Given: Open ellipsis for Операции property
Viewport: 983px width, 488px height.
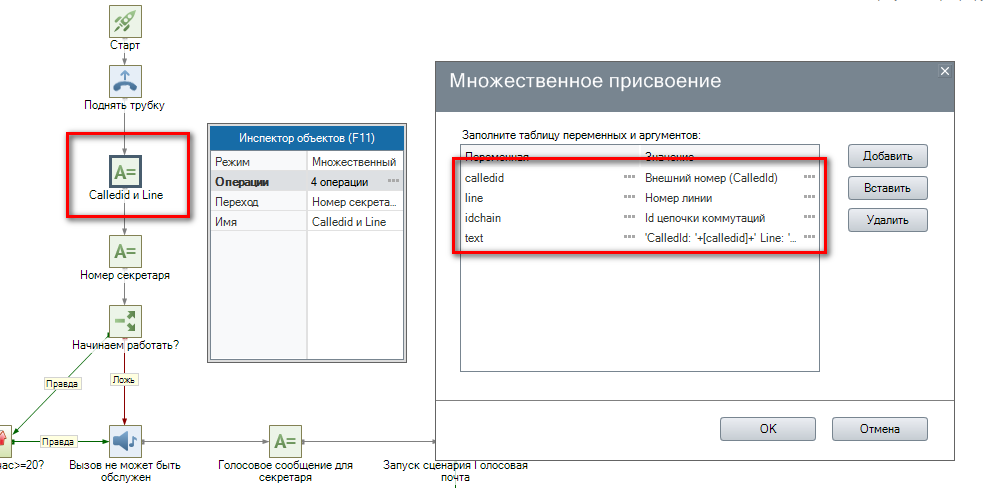Looking at the screenshot, I should 394,182.
